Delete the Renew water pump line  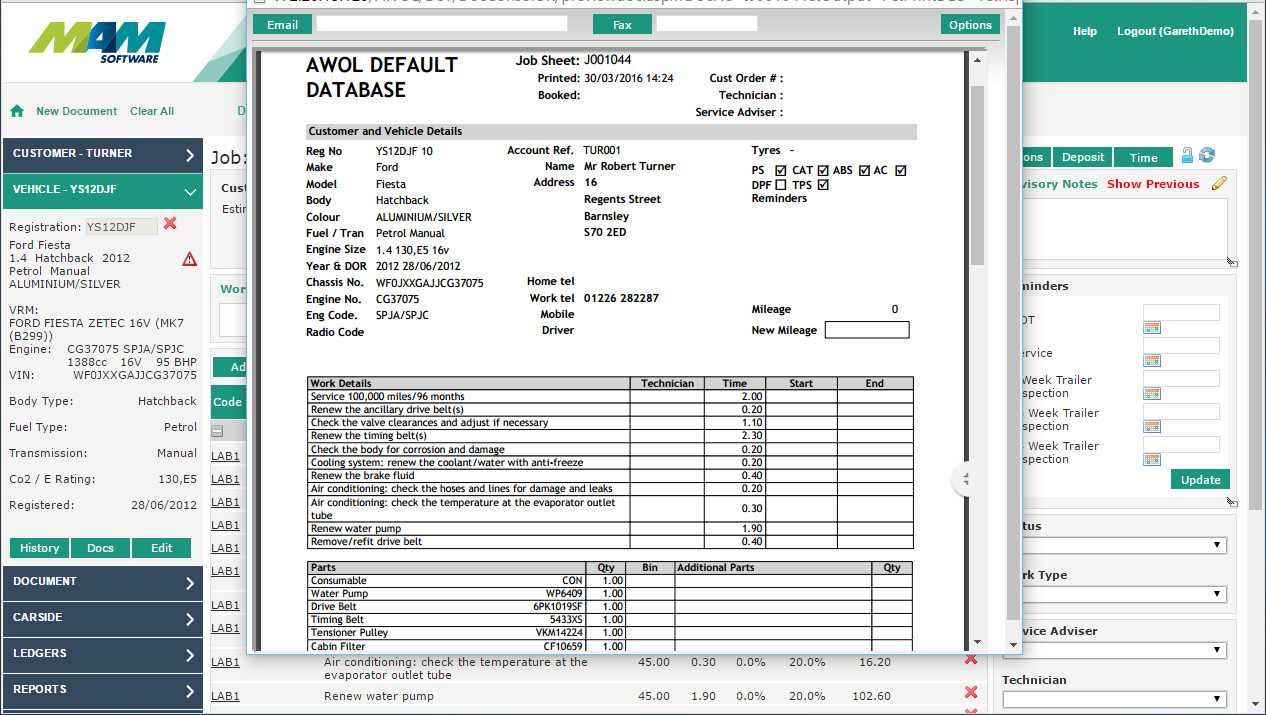tap(970, 693)
